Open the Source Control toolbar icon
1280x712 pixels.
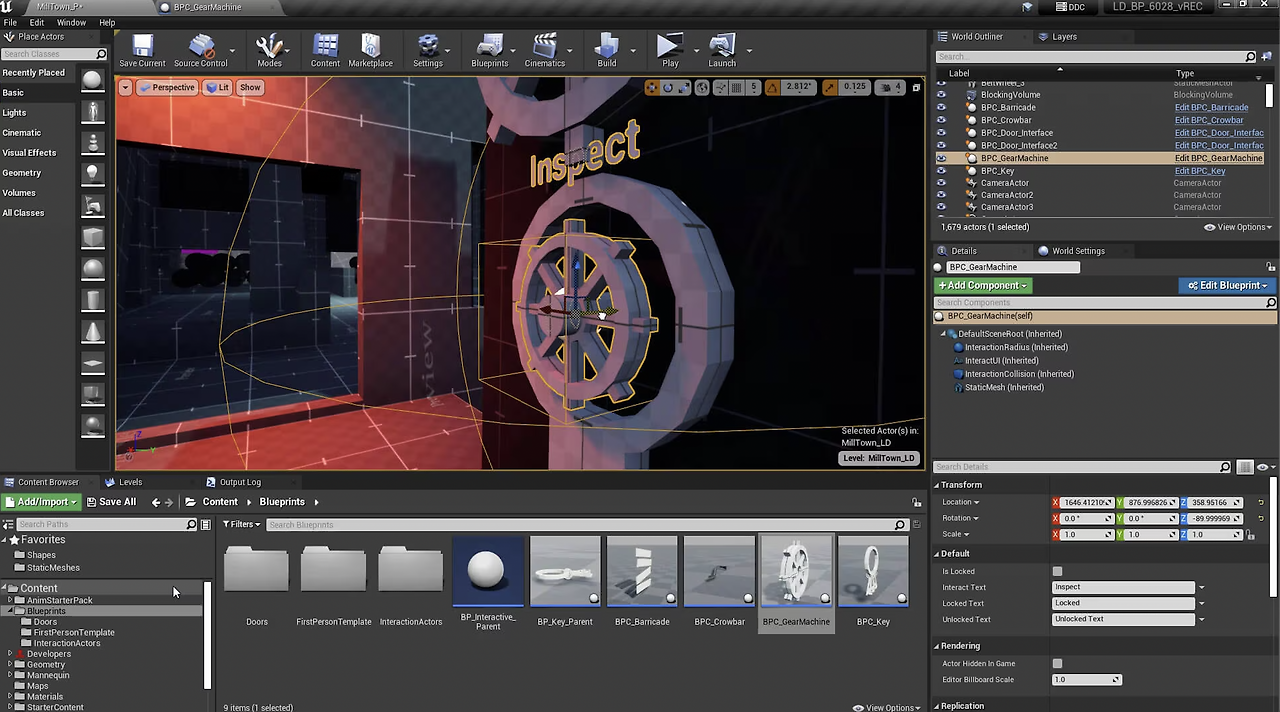201,48
